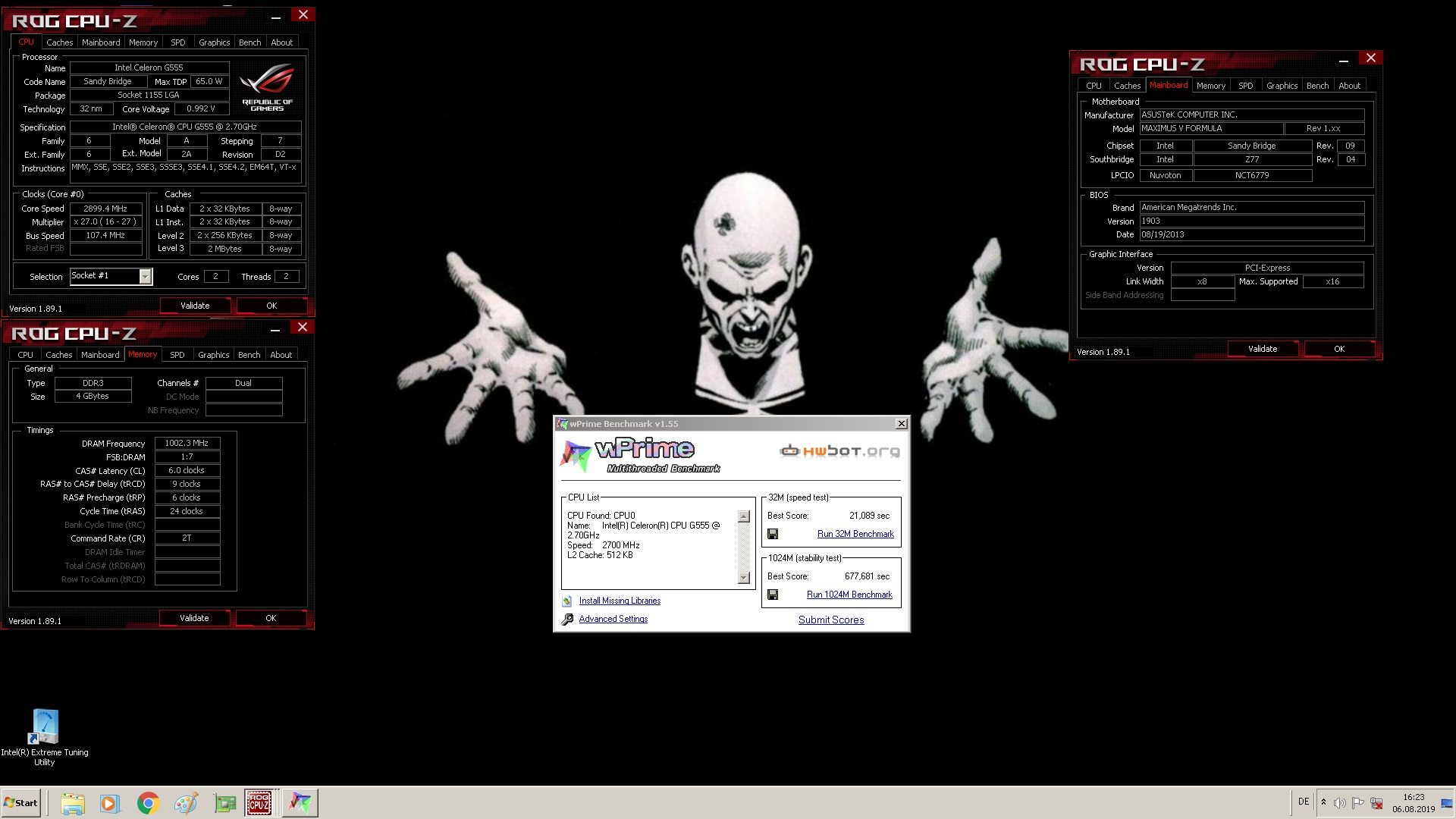Open Action Center flag icon
1456x819 pixels.
point(1358,803)
